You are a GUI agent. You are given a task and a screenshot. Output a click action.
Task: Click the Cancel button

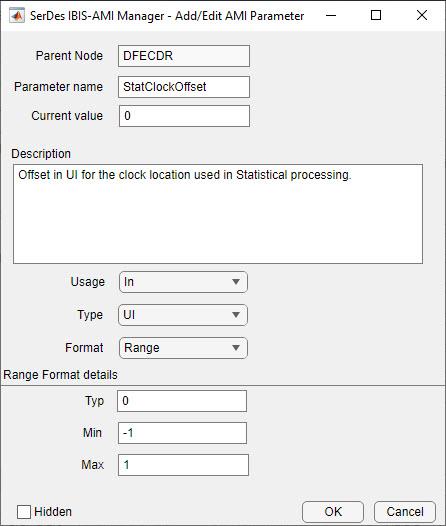pyautogui.click(x=405, y=512)
